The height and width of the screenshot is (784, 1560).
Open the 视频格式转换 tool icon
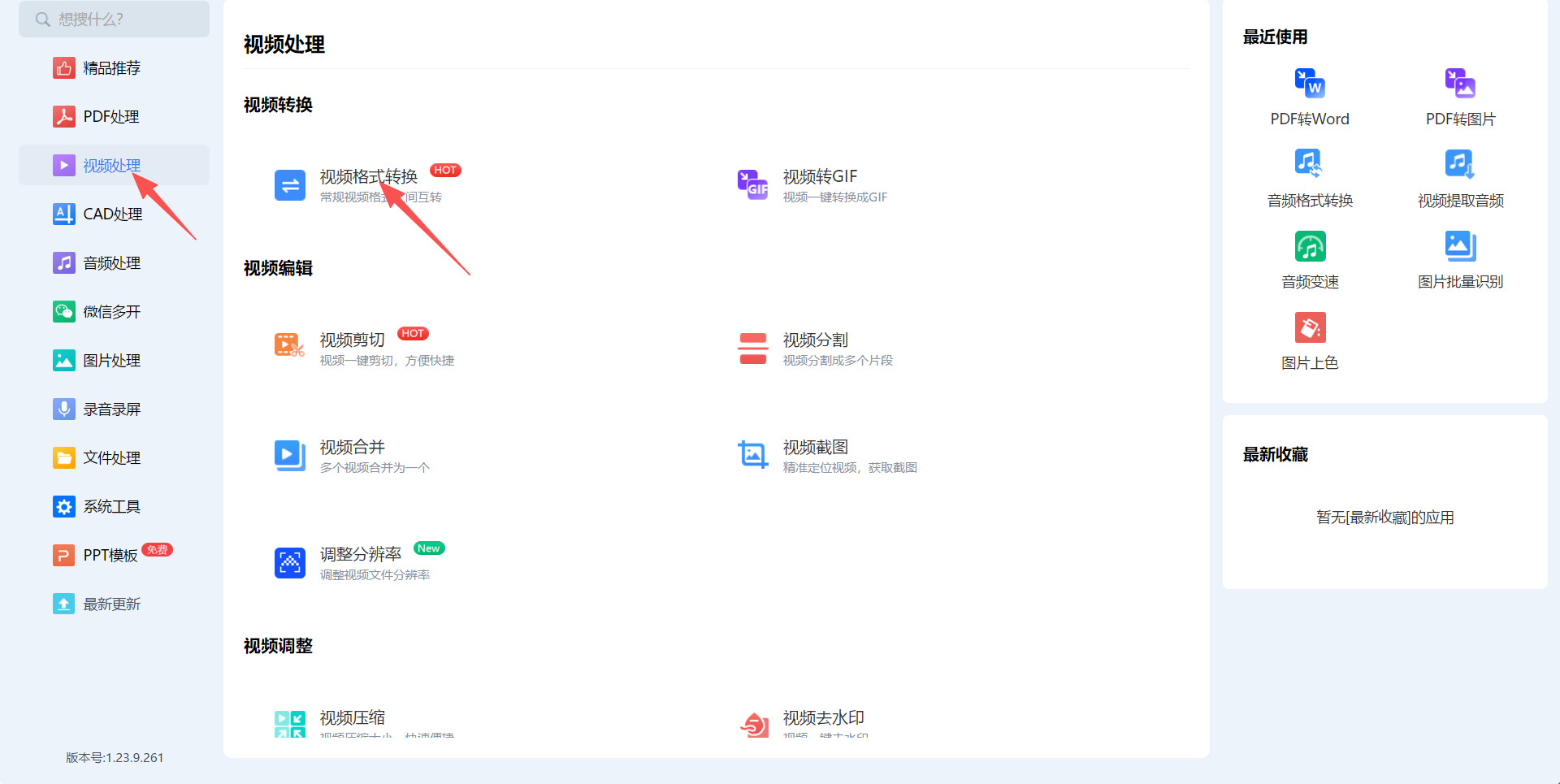click(289, 185)
